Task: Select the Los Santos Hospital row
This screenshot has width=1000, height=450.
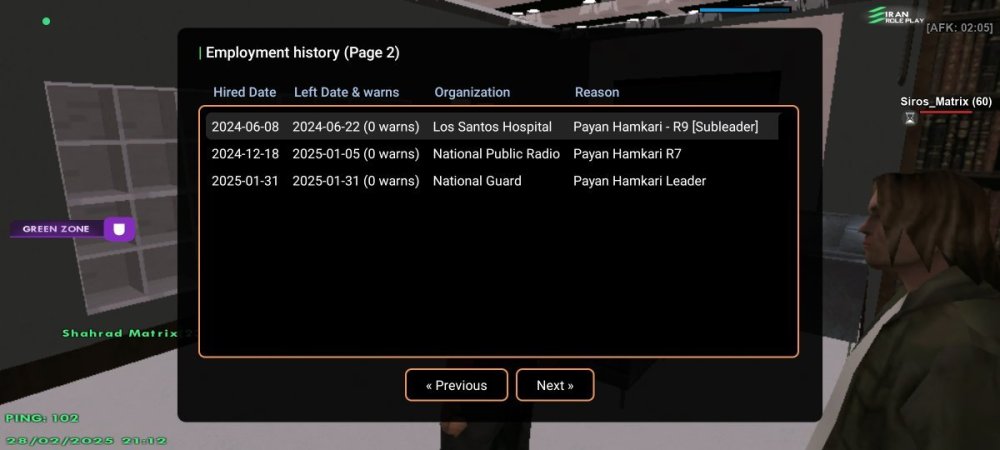Action: 491,127
